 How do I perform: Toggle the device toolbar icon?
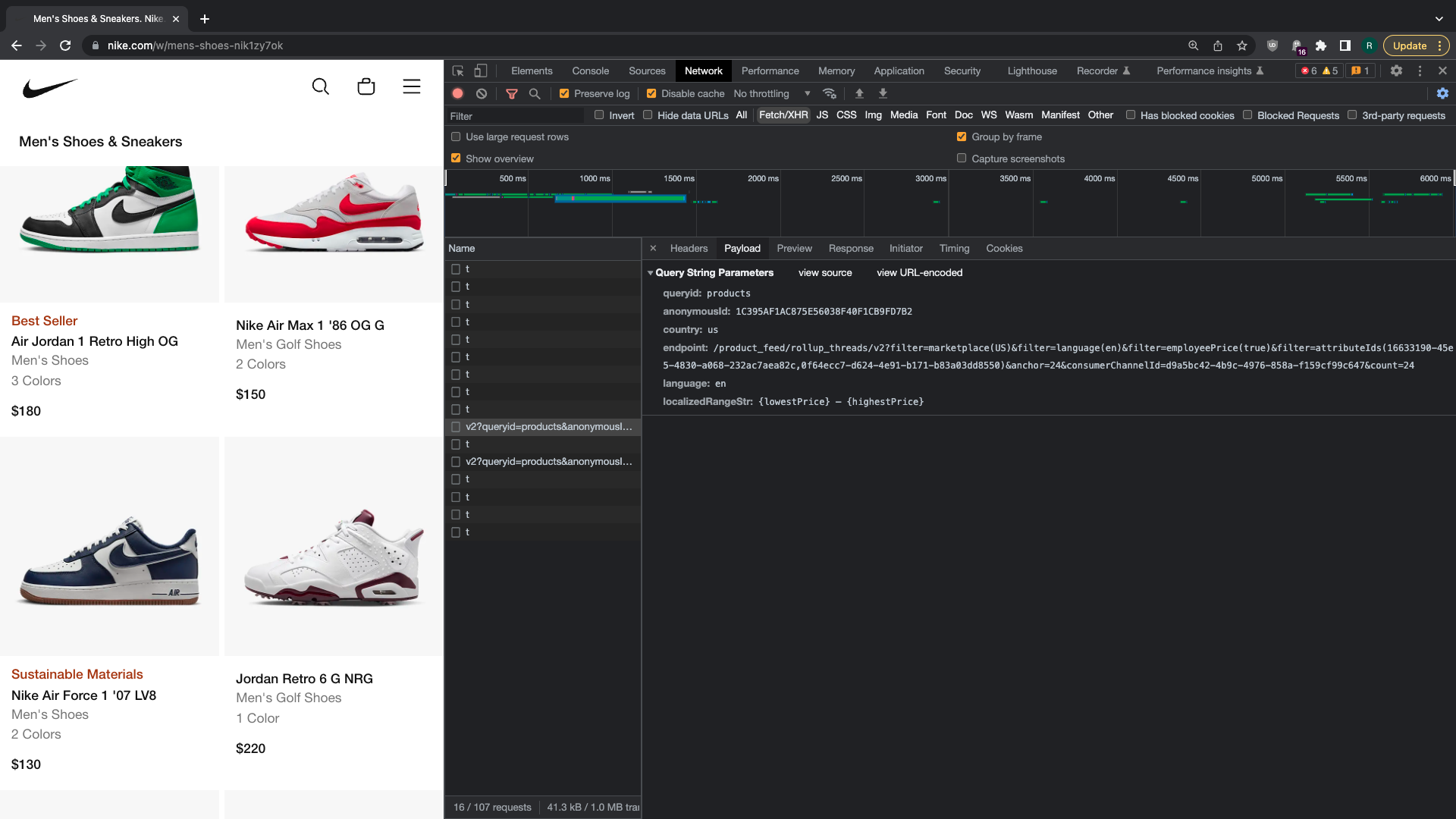481,71
